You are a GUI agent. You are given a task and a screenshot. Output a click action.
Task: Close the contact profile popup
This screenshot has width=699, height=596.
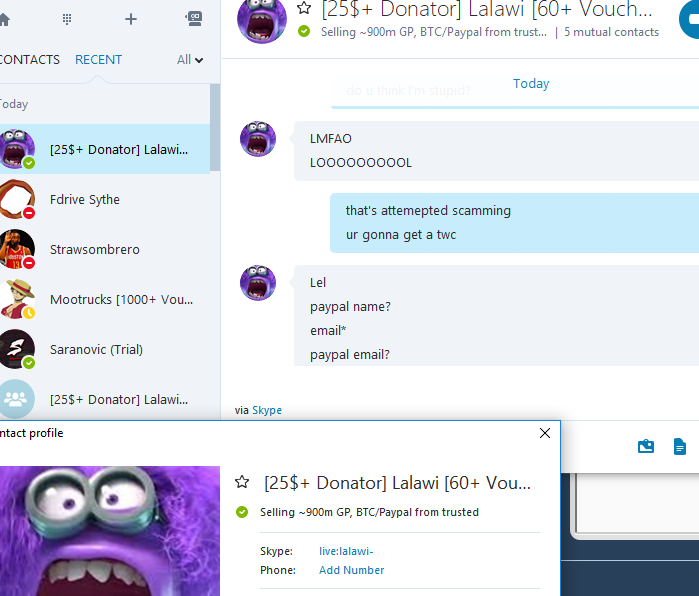pyautogui.click(x=544, y=433)
